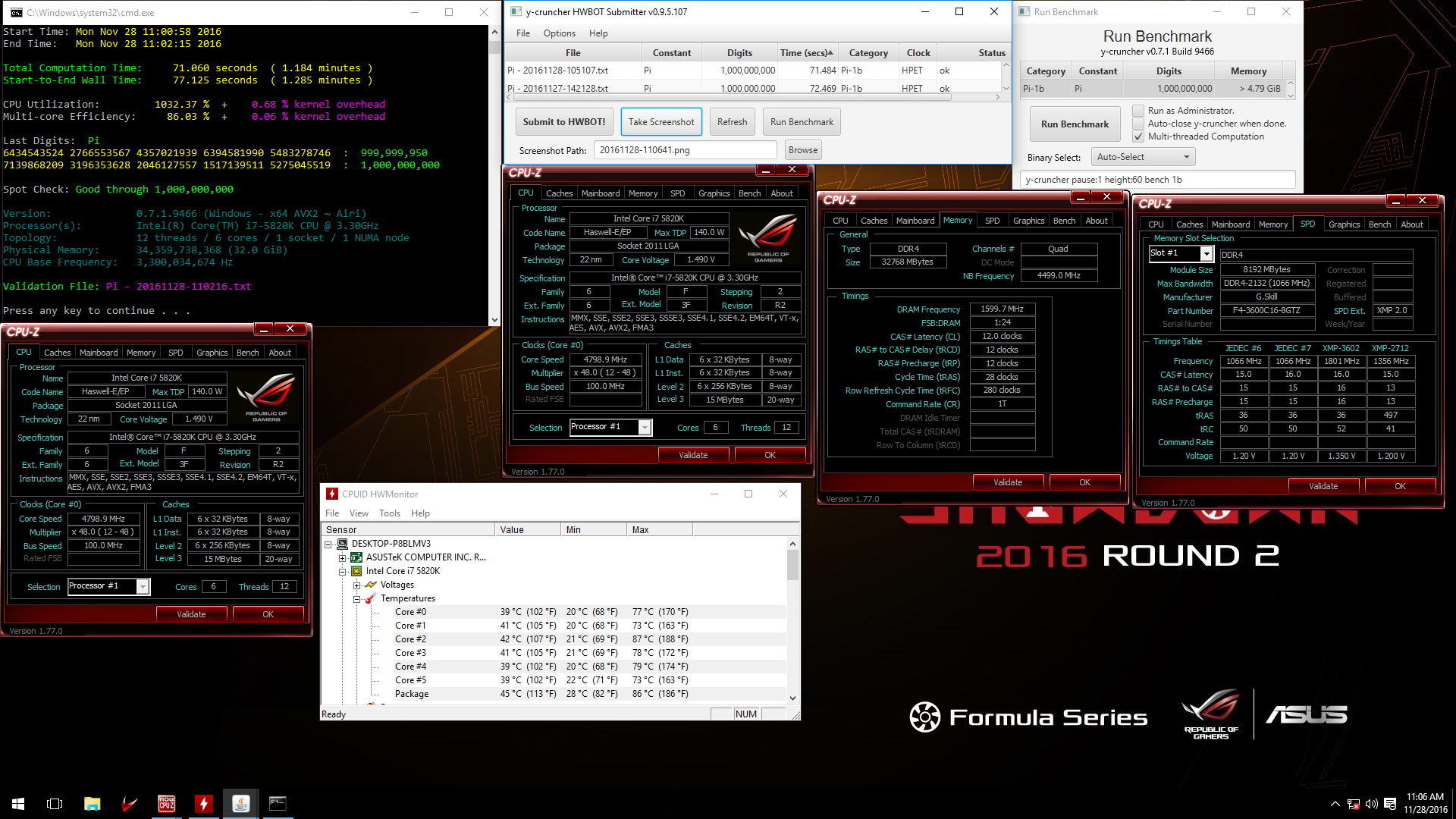Click the y-cruncher pause command text field
1456x819 pixels.
coord(1157,180)
